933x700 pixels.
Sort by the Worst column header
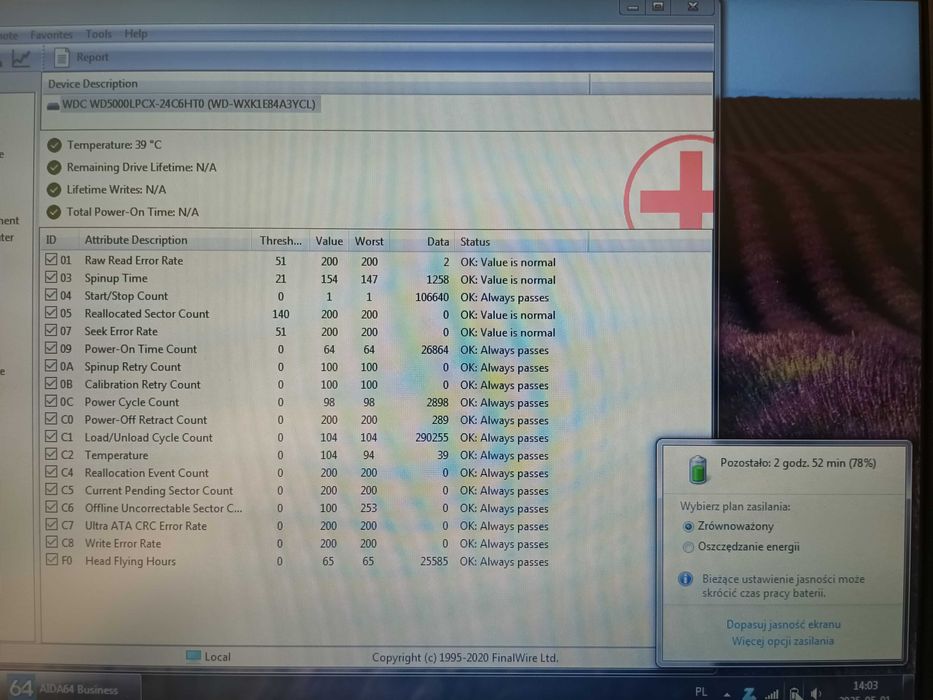point(369,241)
